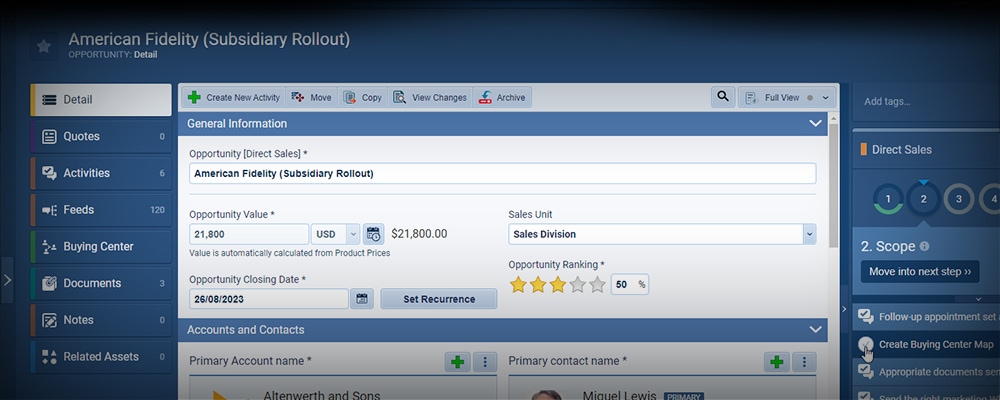The width and height of the screenshot is (1000, 400).
Task: Click the Scope info icon
Action: 925,246
